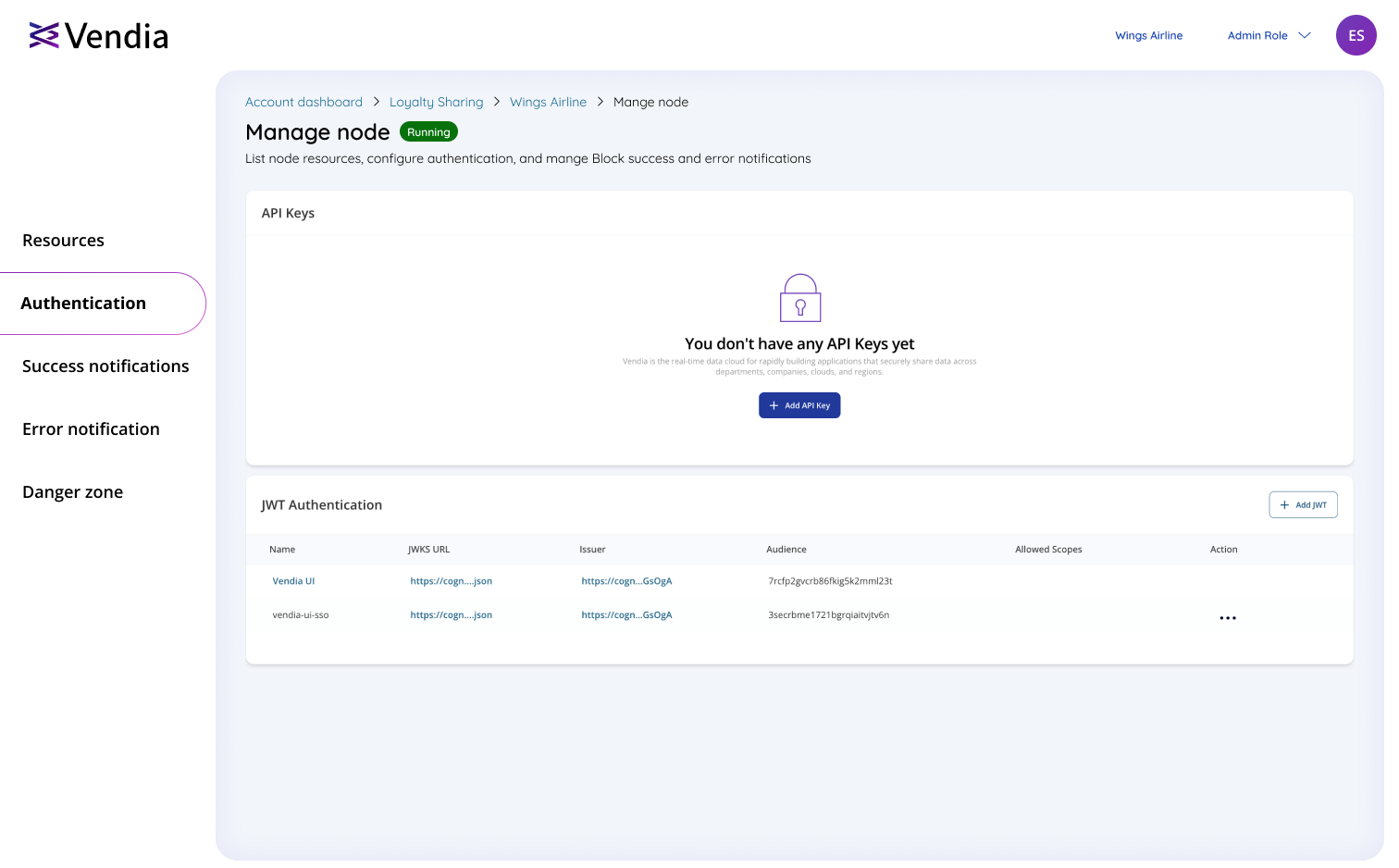Click the audience value 7rcfp2gvcrb86fkig5k2mml23t

[x=830, y=581]
